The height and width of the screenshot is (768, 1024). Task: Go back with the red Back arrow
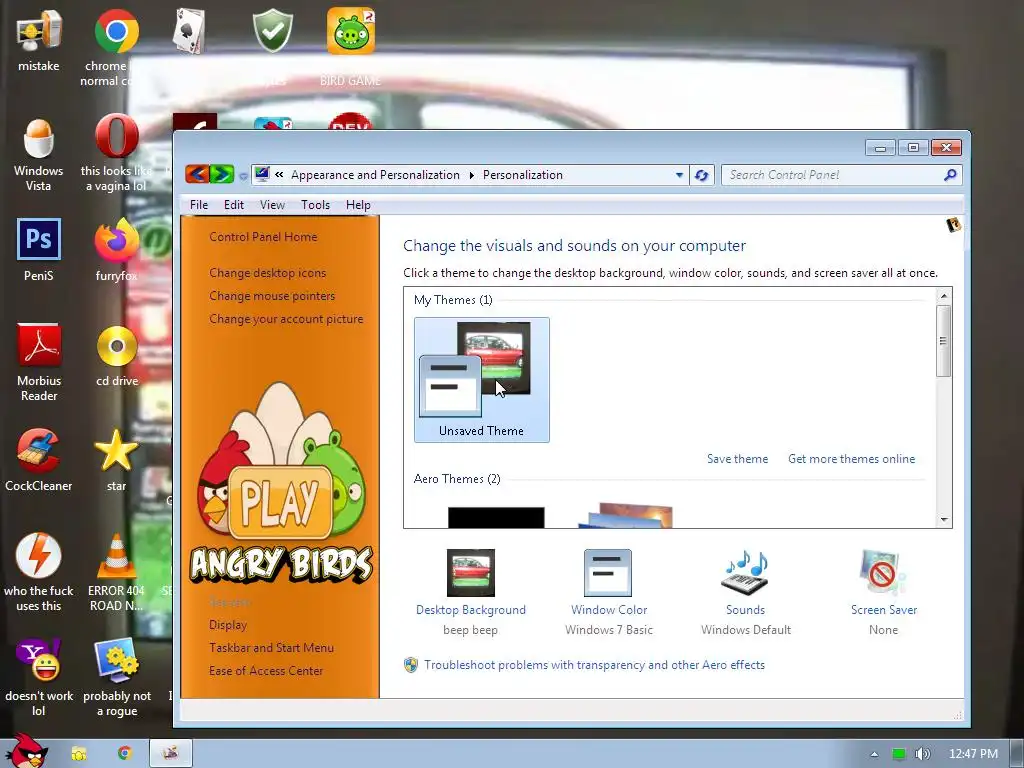tap(197, 174)
